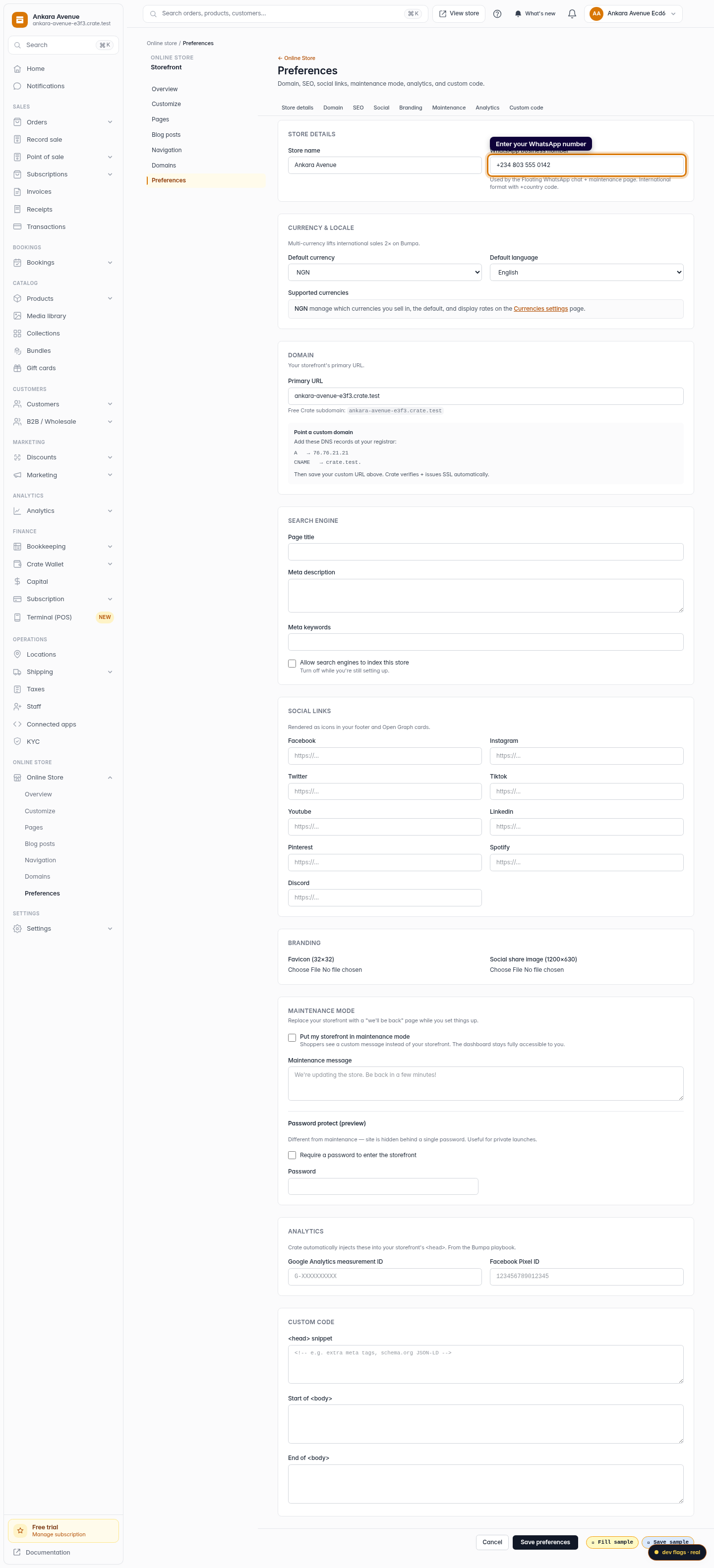Click the Media library icon
The image size is (714, 1568).
[x=17, y=316]
